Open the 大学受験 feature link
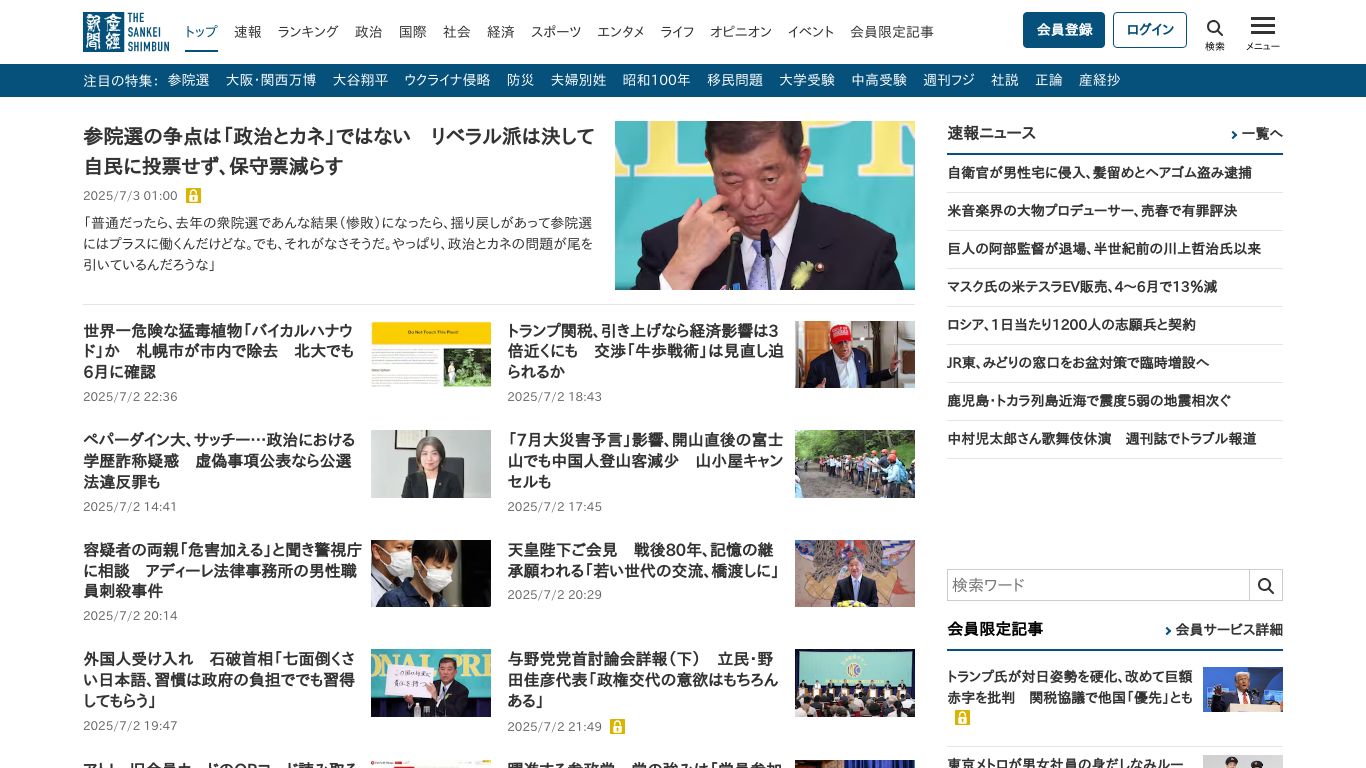The height and width of the screenshot is (768, 1366). 807,80
